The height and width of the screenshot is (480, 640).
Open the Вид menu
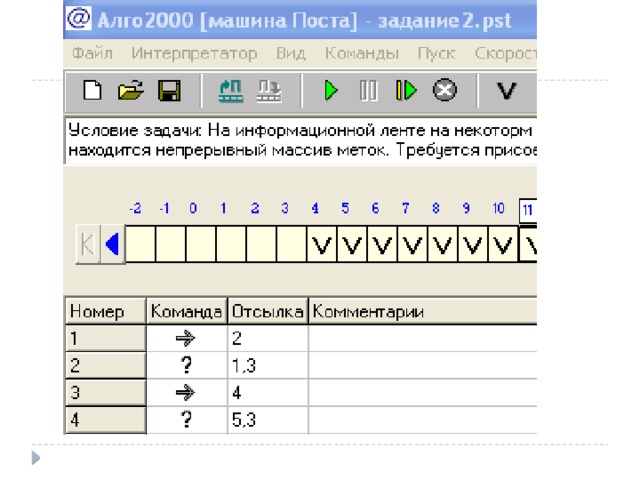coord(290,53)
